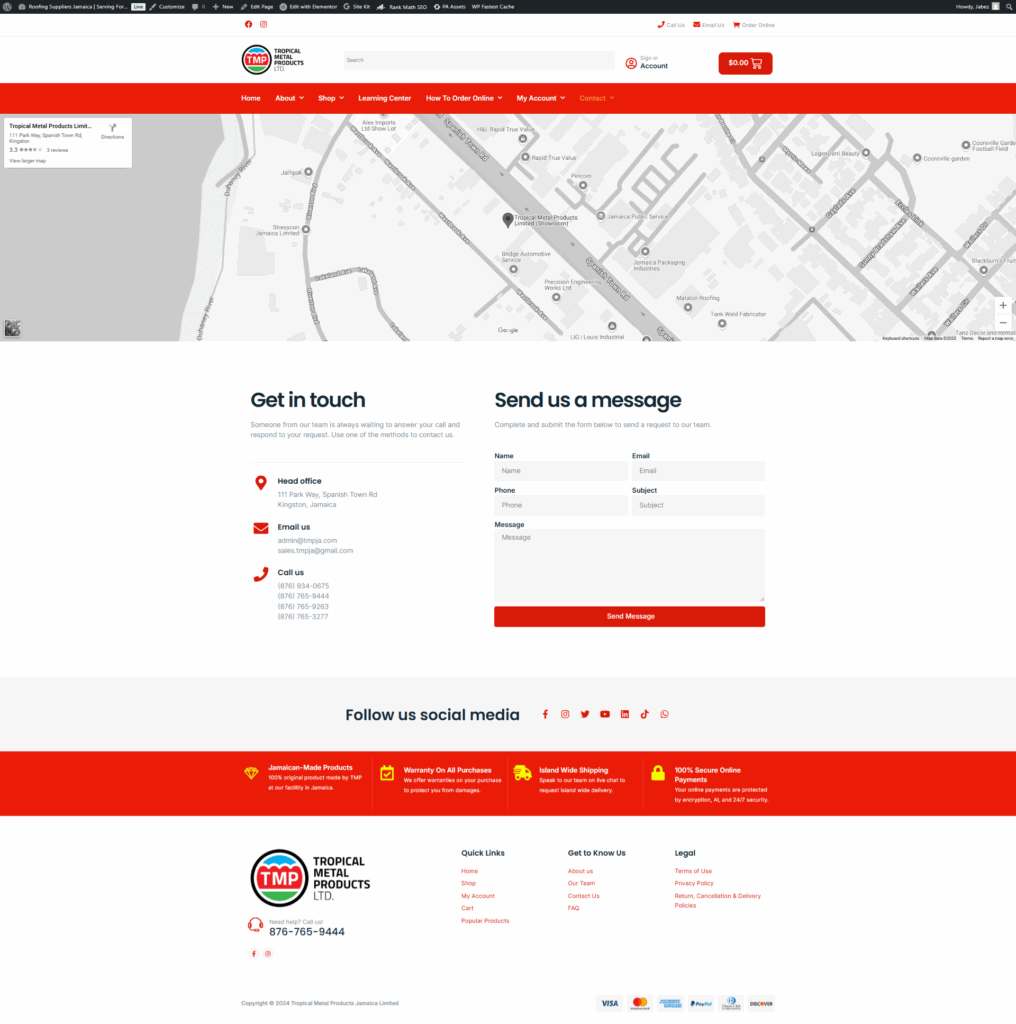Click the Directions icon on map card

113,129
